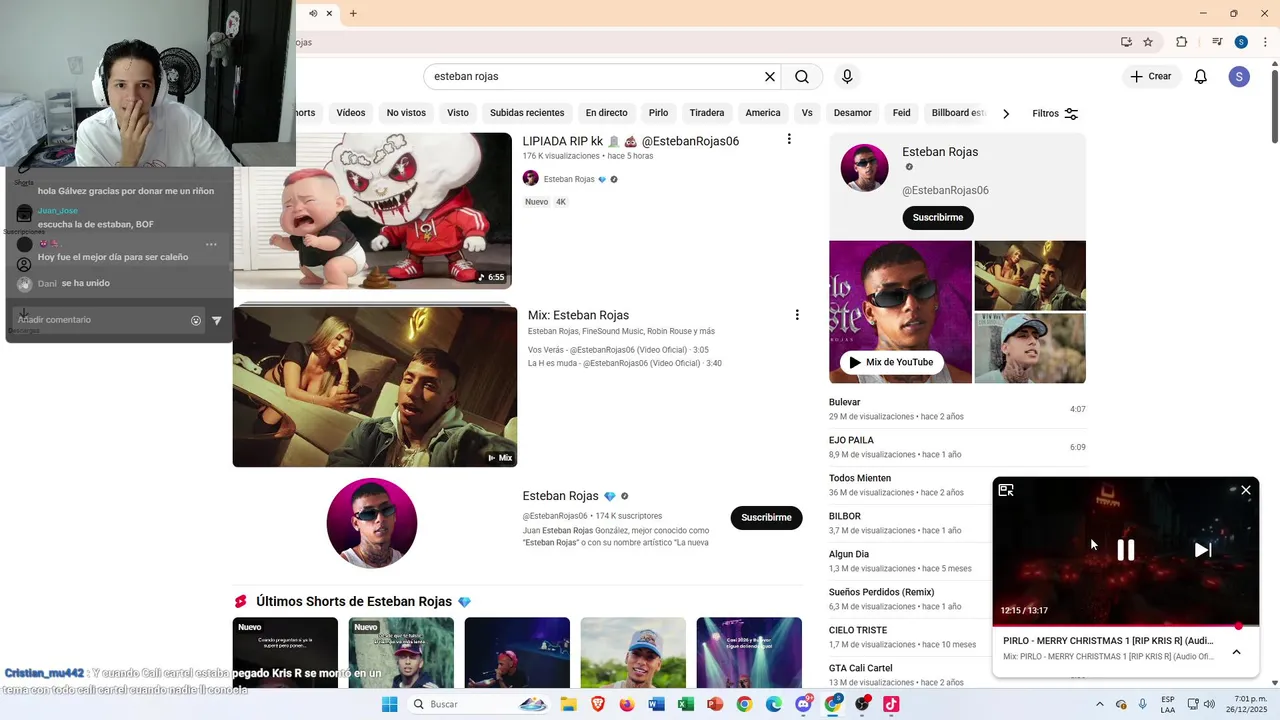Open TikTok app from taskbar

click(x=891, y=704)
